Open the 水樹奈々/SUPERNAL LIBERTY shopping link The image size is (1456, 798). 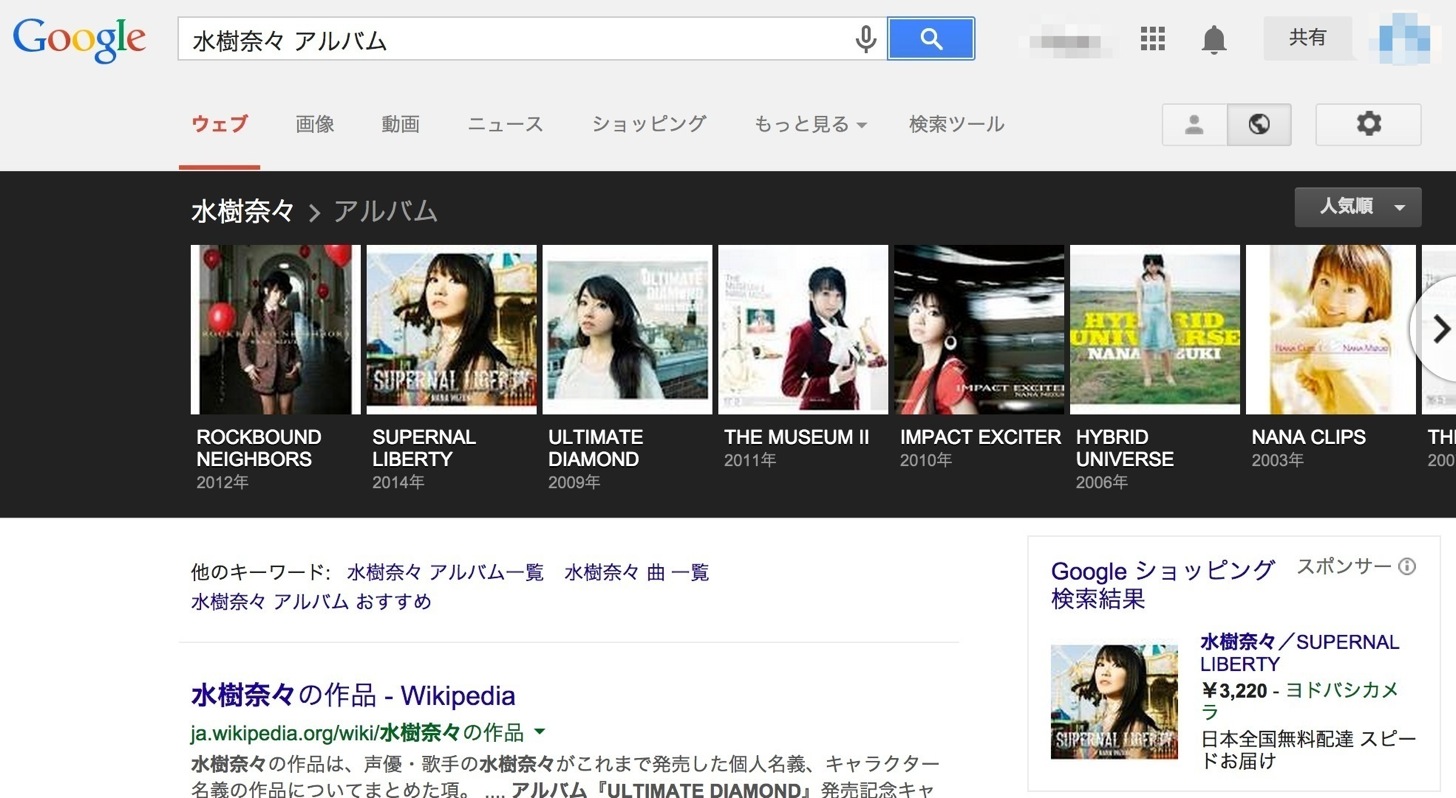pyautogui.click(x=1300, y=653)
